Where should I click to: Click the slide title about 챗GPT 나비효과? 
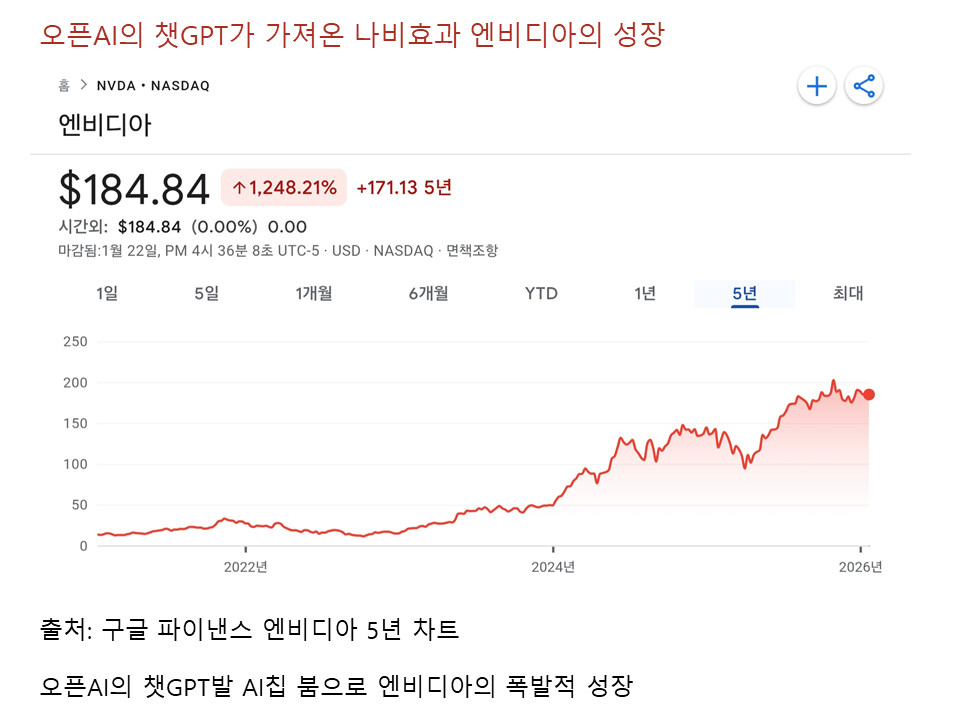coord(352,34)
